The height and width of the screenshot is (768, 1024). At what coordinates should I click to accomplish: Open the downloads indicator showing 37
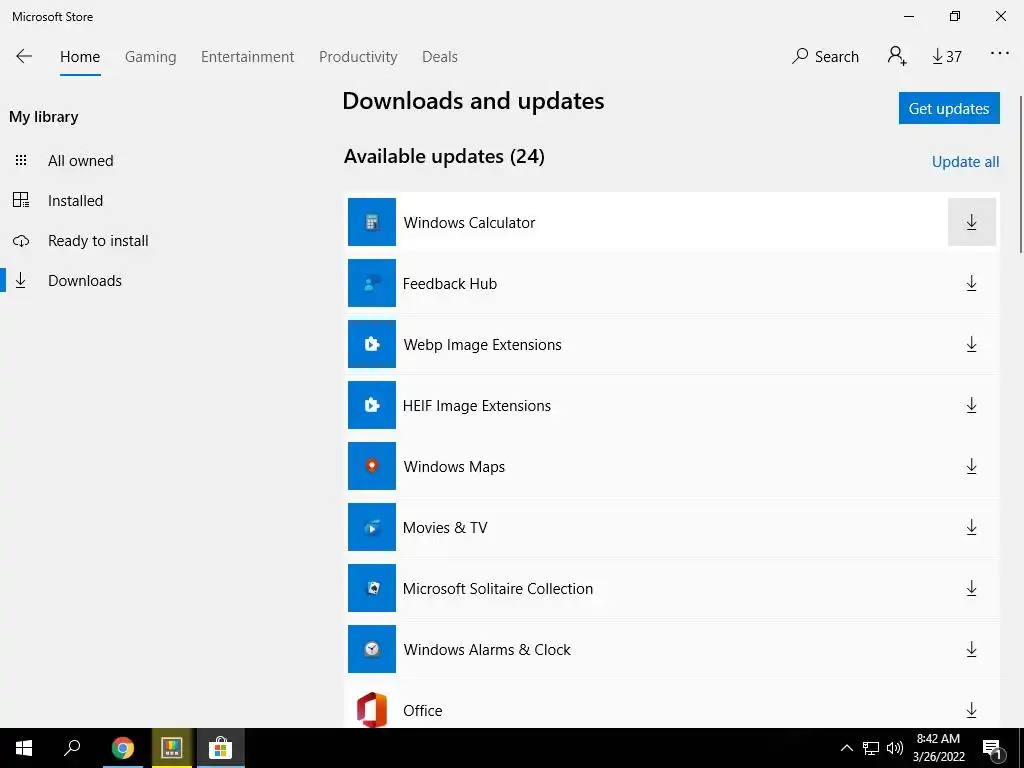(947, 57)
